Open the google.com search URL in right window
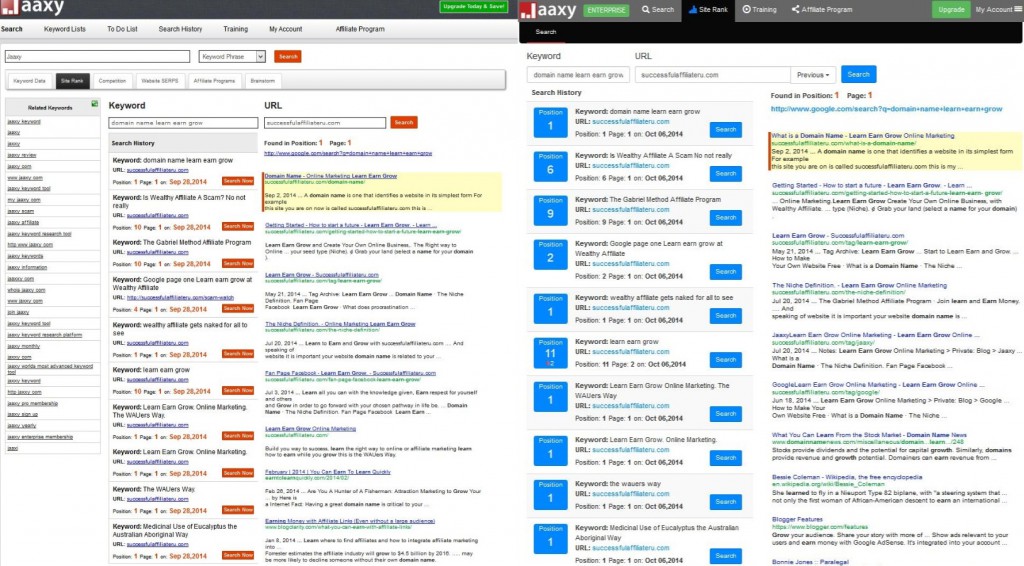Screen dimensions: 1024x566 (886, 109)
